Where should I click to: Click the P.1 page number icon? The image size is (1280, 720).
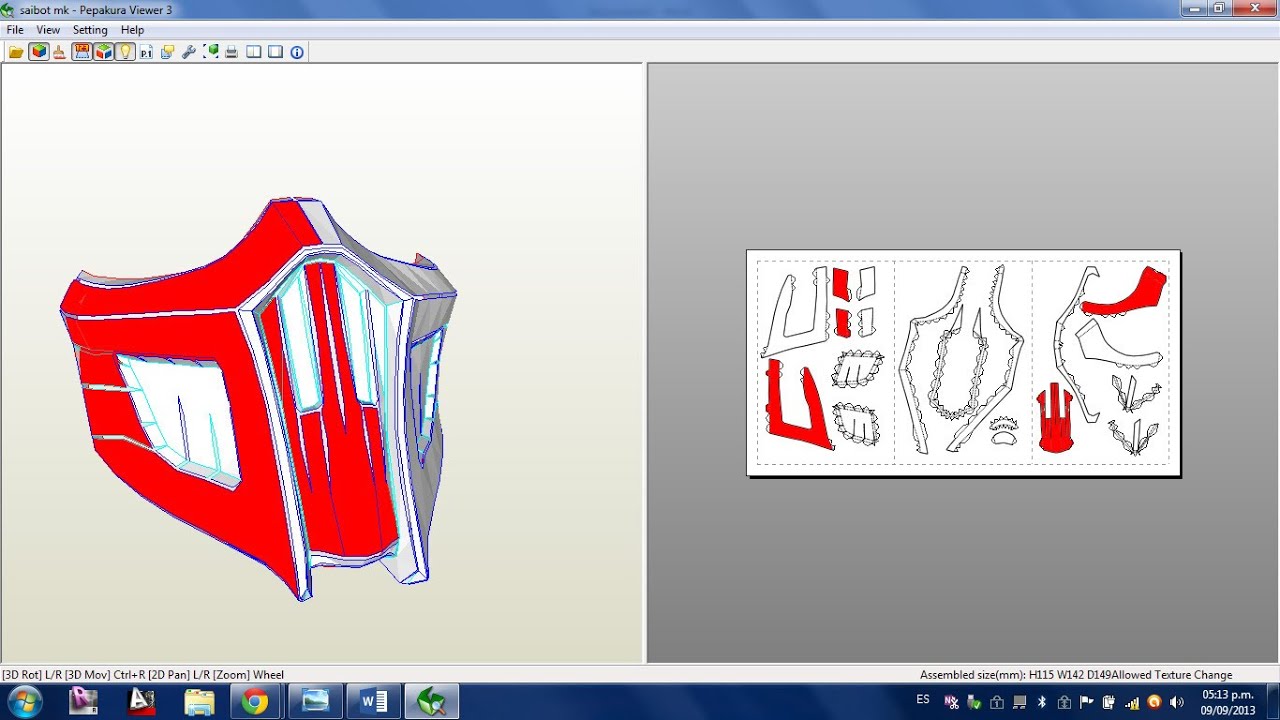click(146, 52)
